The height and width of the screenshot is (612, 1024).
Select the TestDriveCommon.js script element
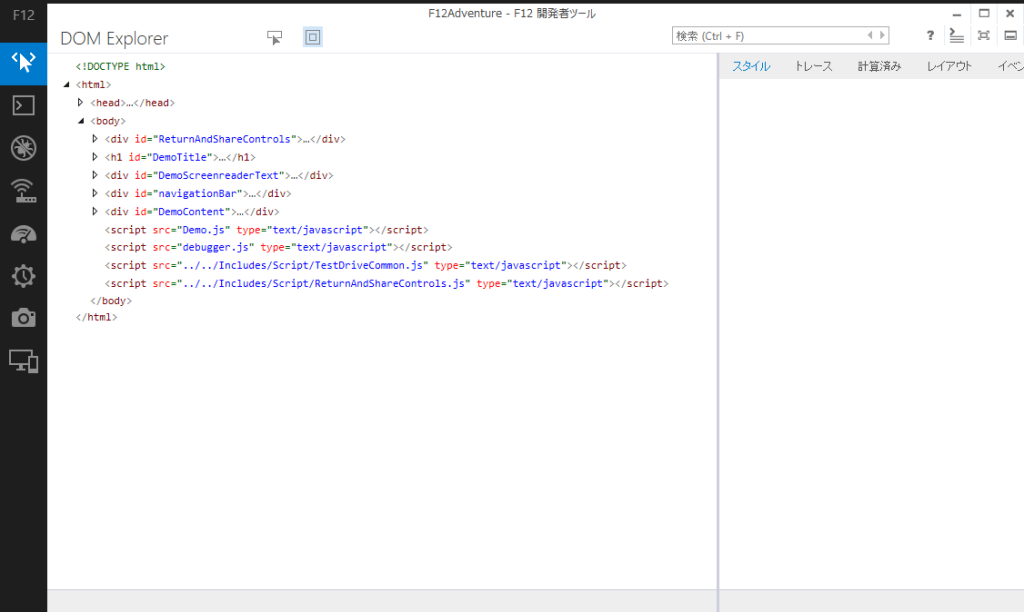[366, 266]
